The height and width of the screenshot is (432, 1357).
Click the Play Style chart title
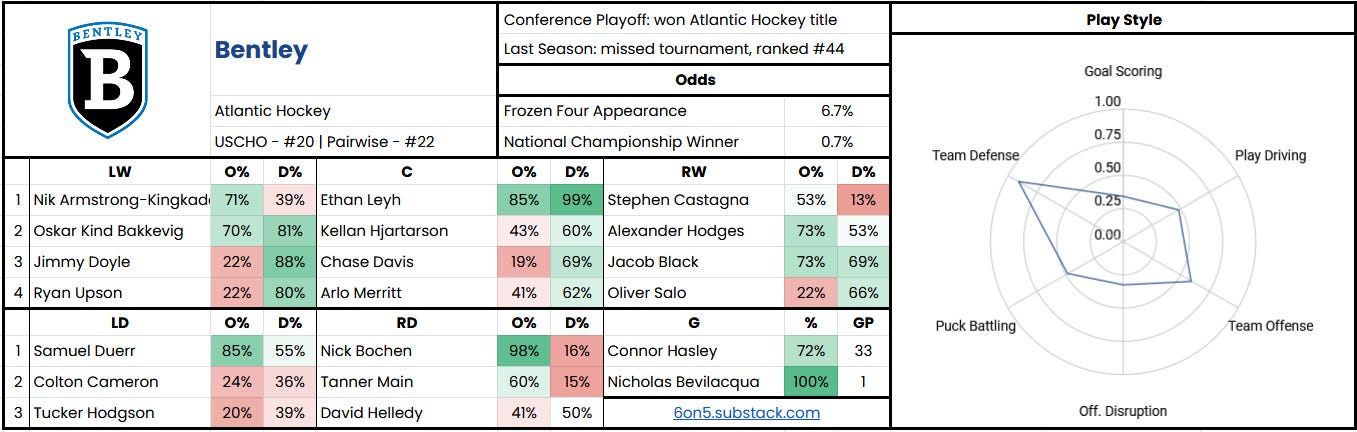pyautogui.click(x=1124, y=19)
